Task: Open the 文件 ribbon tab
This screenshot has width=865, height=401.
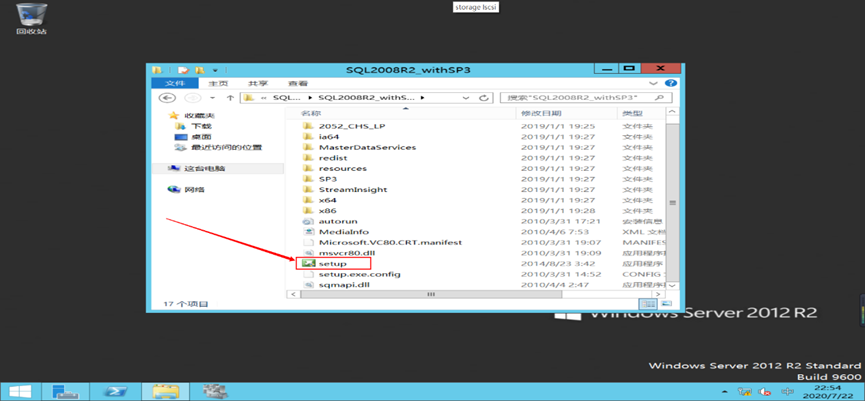Action: (174, 83)
